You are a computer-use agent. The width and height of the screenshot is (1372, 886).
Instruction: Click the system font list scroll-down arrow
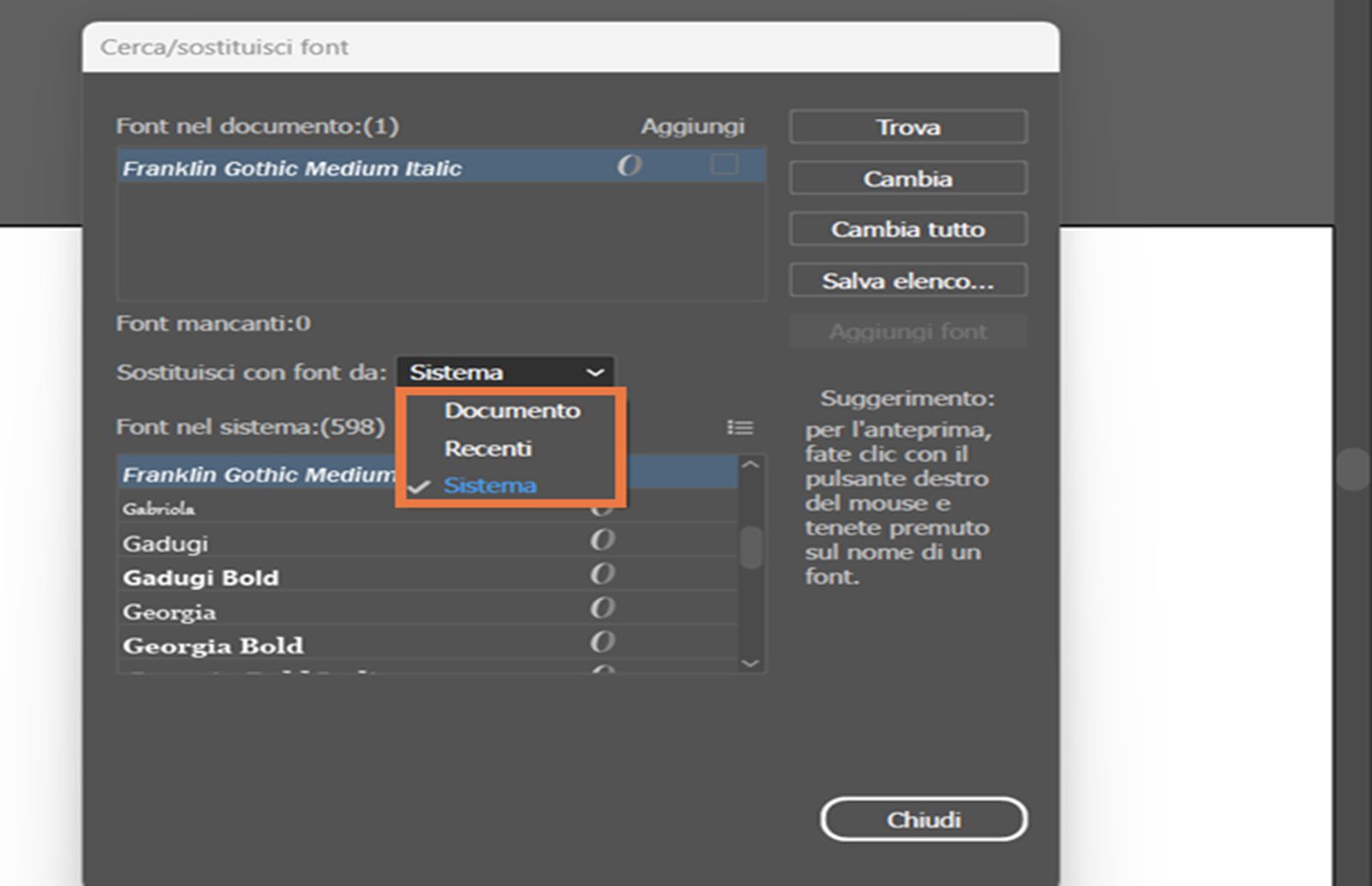(750, 663)
